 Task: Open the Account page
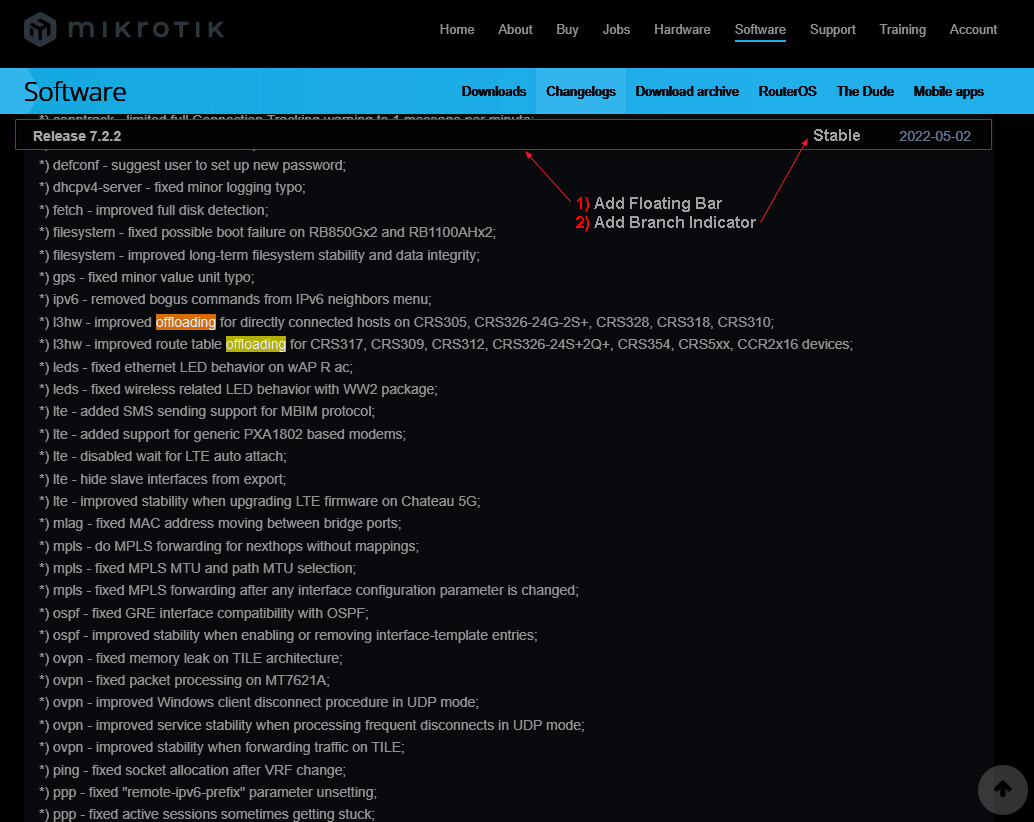coord(972,29)
